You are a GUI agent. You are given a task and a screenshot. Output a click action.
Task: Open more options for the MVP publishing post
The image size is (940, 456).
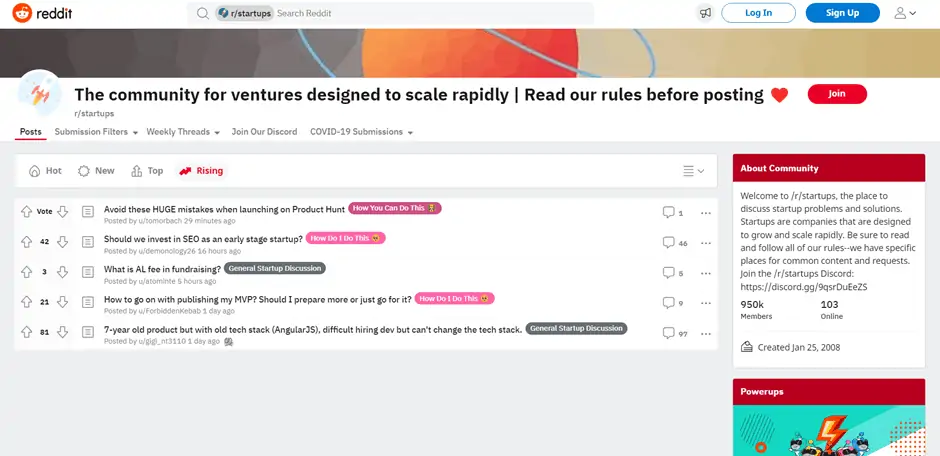click(x=706, y=302)
